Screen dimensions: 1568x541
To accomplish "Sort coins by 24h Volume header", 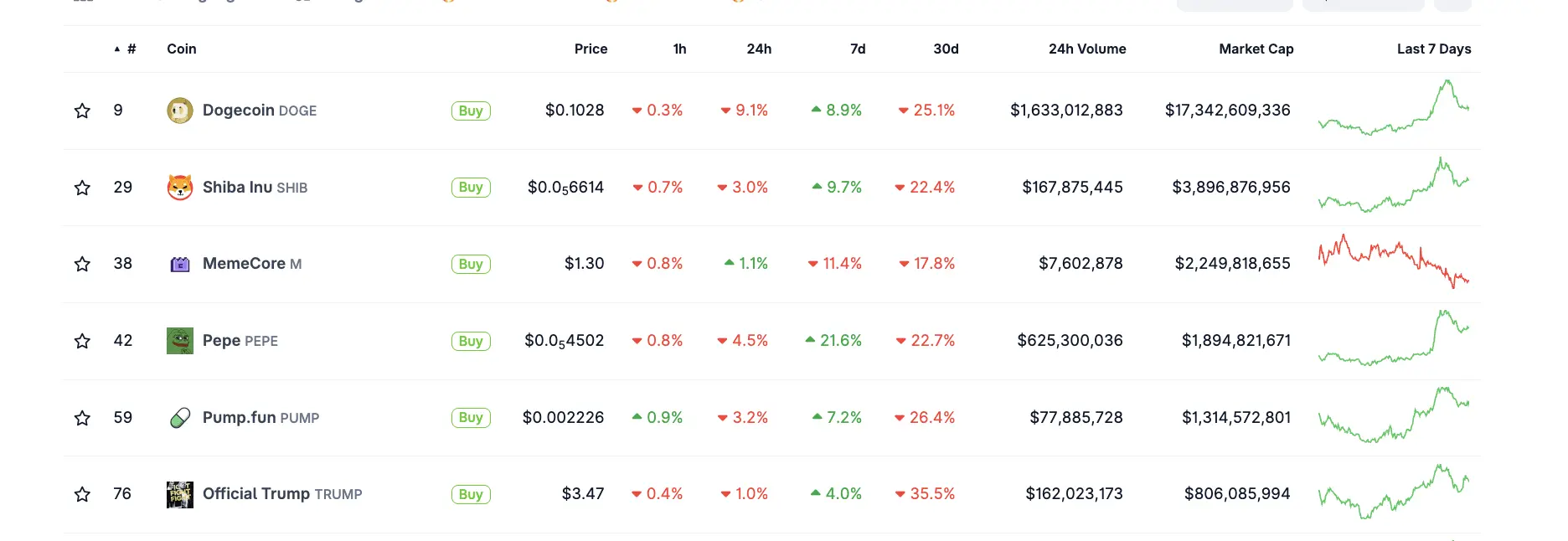I will [1086, 49].
